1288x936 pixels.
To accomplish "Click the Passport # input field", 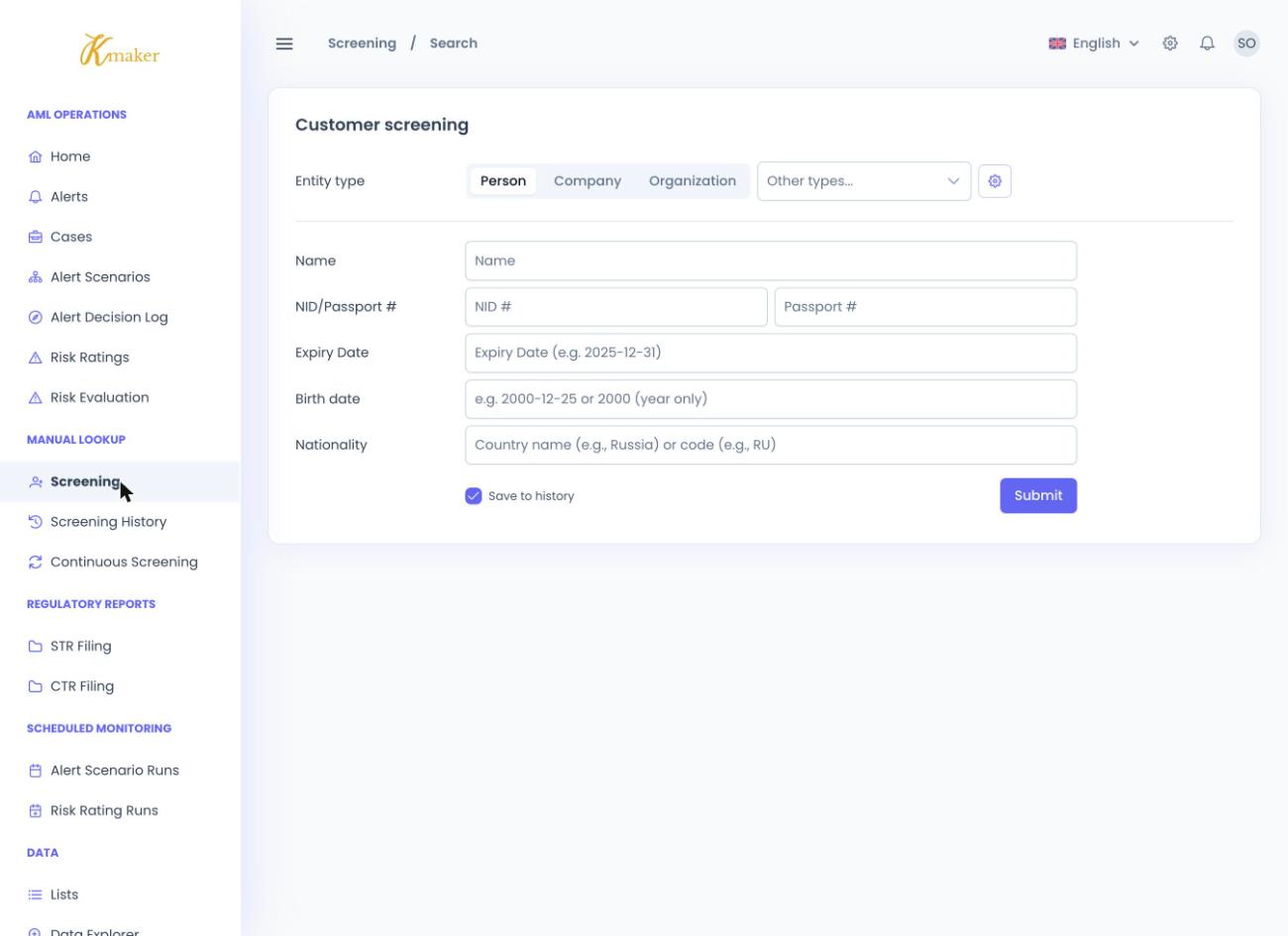I will 925,307.
